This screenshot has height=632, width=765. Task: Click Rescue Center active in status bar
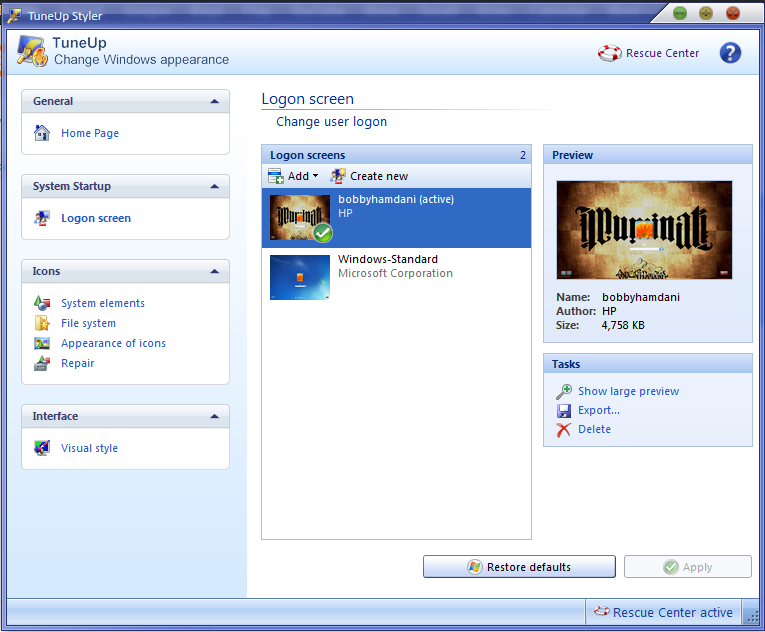(672, 612)
